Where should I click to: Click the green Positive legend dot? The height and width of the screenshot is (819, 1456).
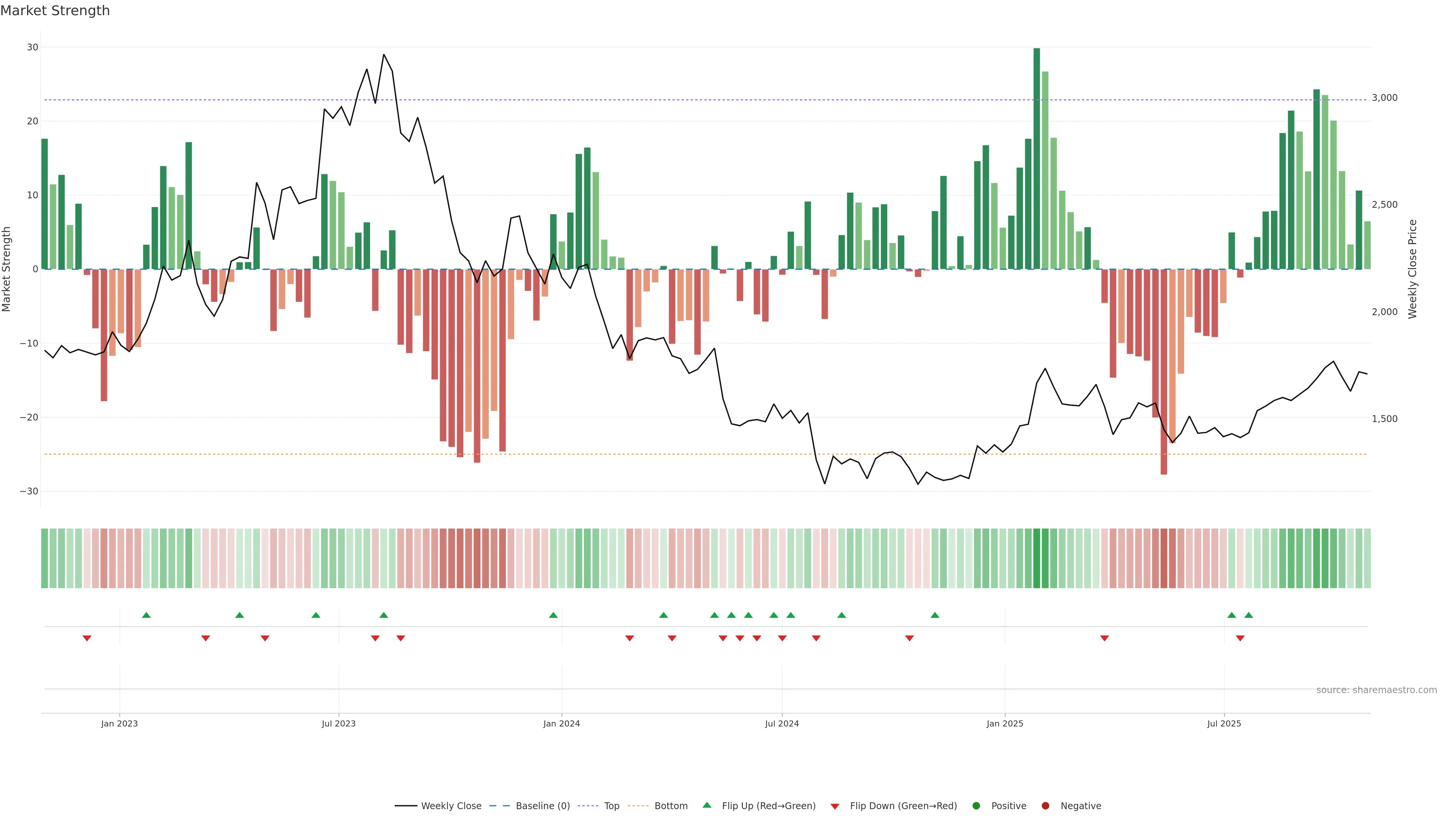pyautogui.click(x=976, y=806)
